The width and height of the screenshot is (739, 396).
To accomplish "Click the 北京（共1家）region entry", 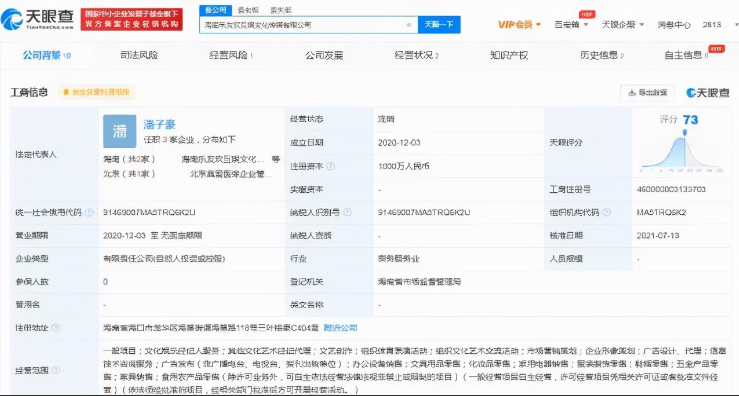I will [x=129, y=174].
